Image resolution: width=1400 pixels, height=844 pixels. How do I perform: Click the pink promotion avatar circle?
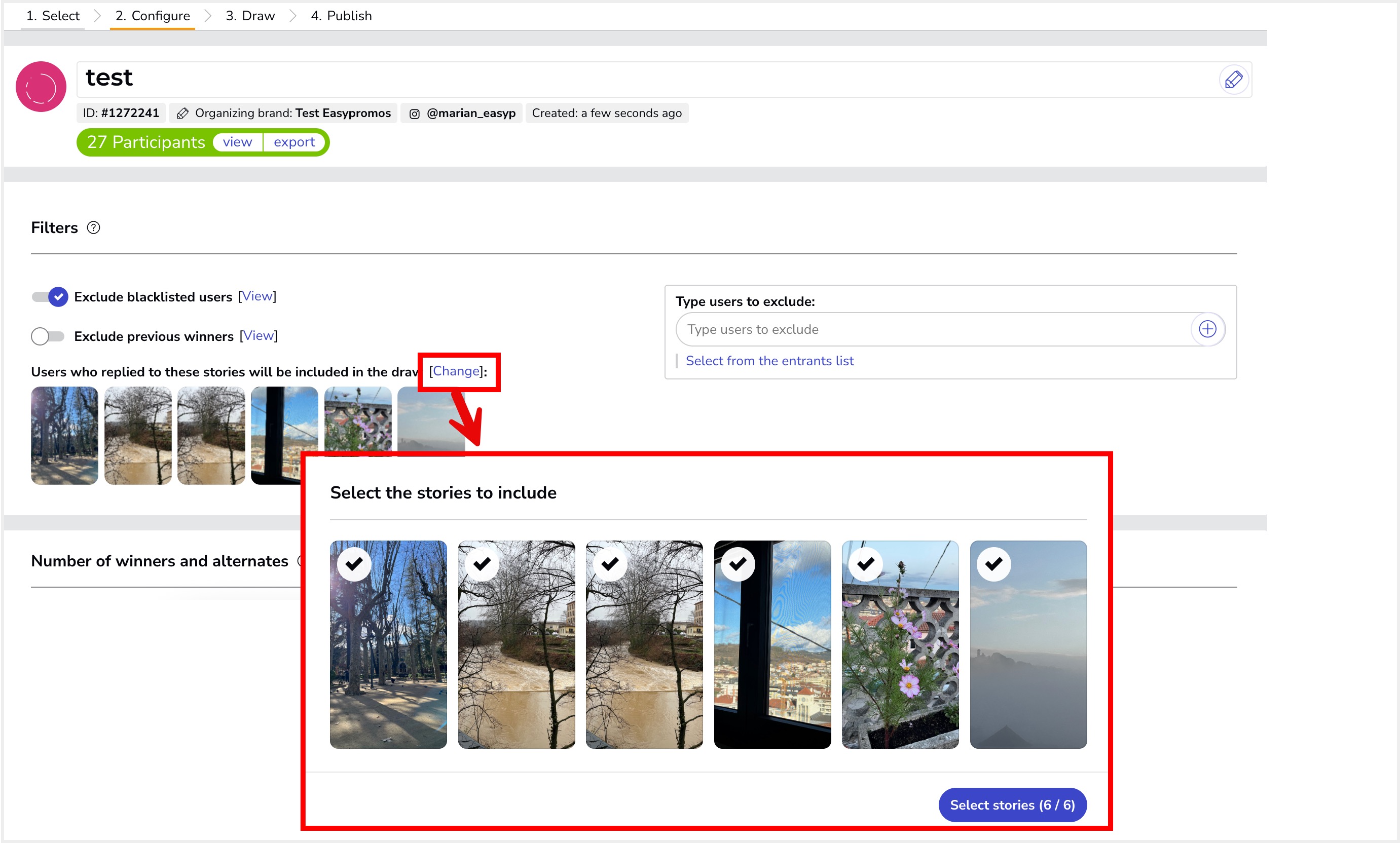(x=41, y=87)
